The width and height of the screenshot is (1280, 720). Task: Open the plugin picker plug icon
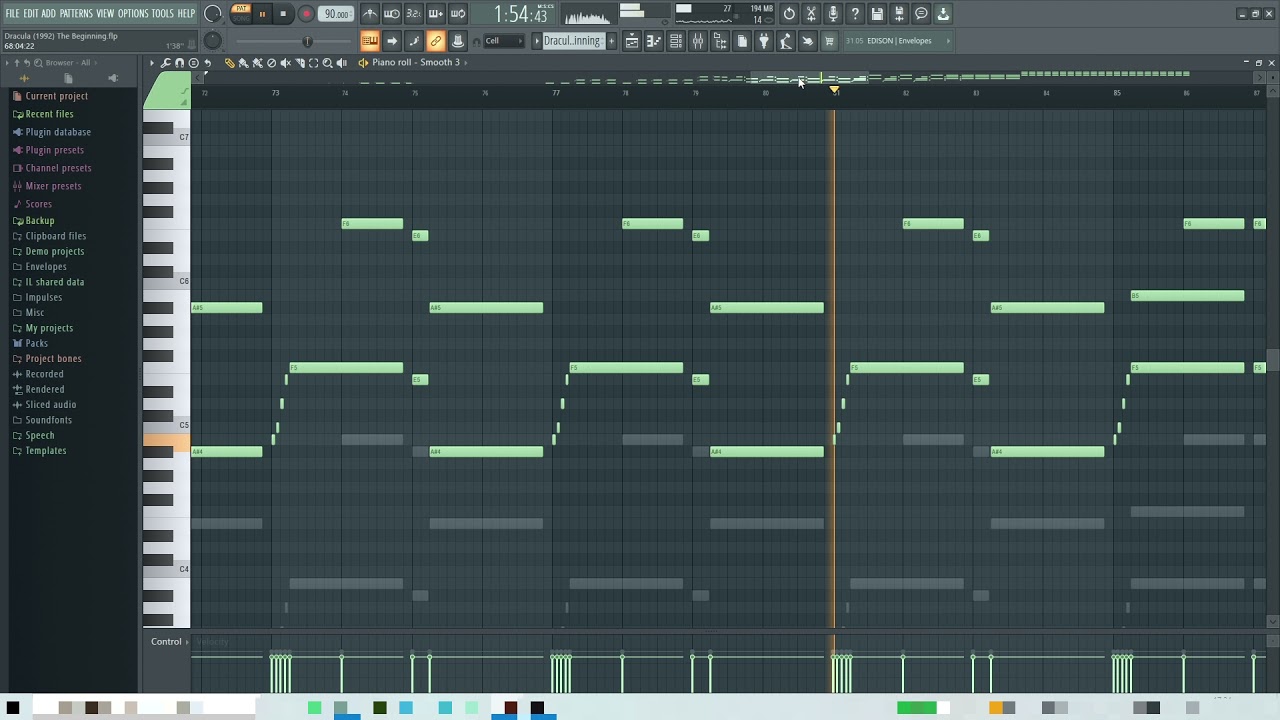click(x=764, y=41)
